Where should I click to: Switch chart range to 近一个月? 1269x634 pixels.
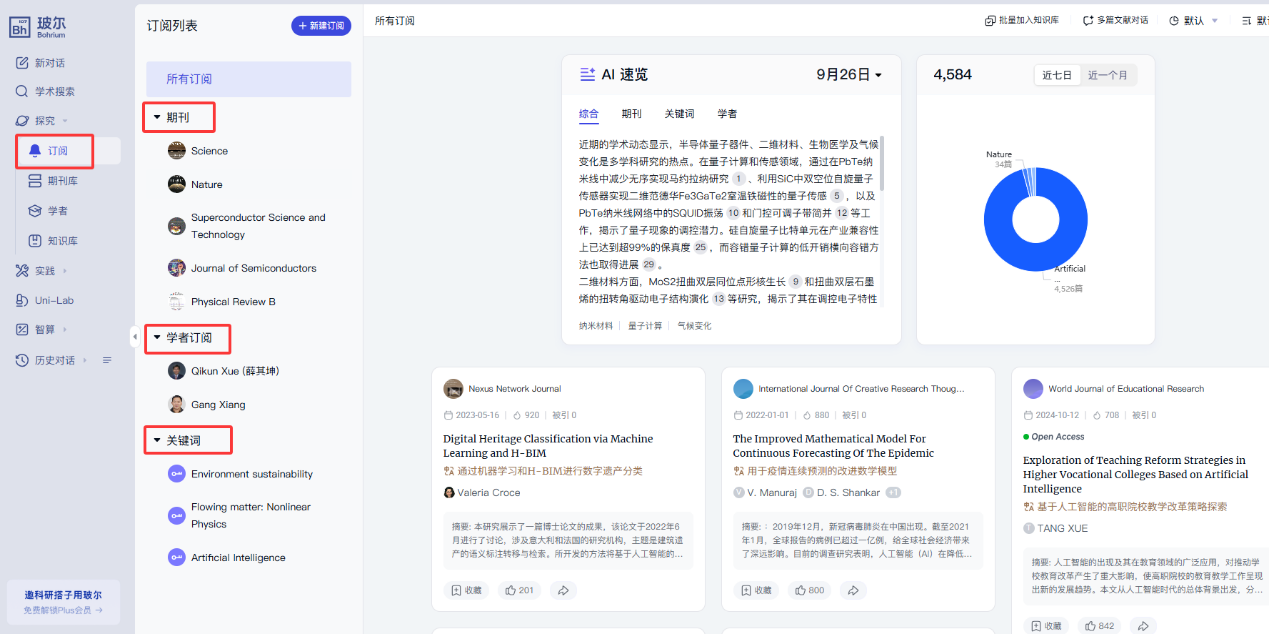click(1107, 76)
